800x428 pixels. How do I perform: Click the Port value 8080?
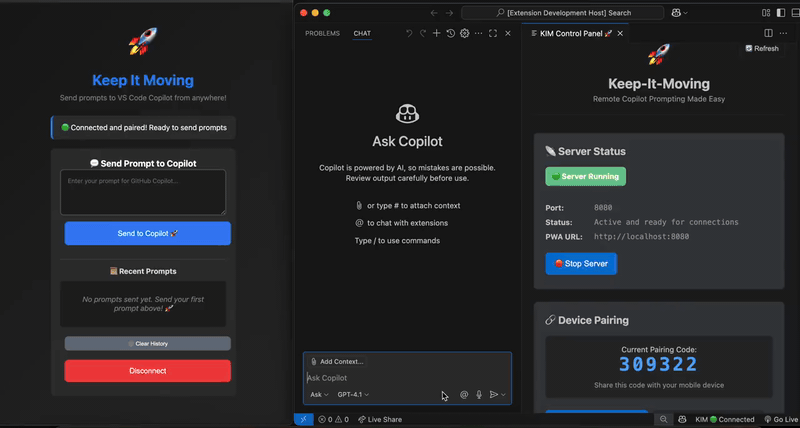click(x=603, y=208)
